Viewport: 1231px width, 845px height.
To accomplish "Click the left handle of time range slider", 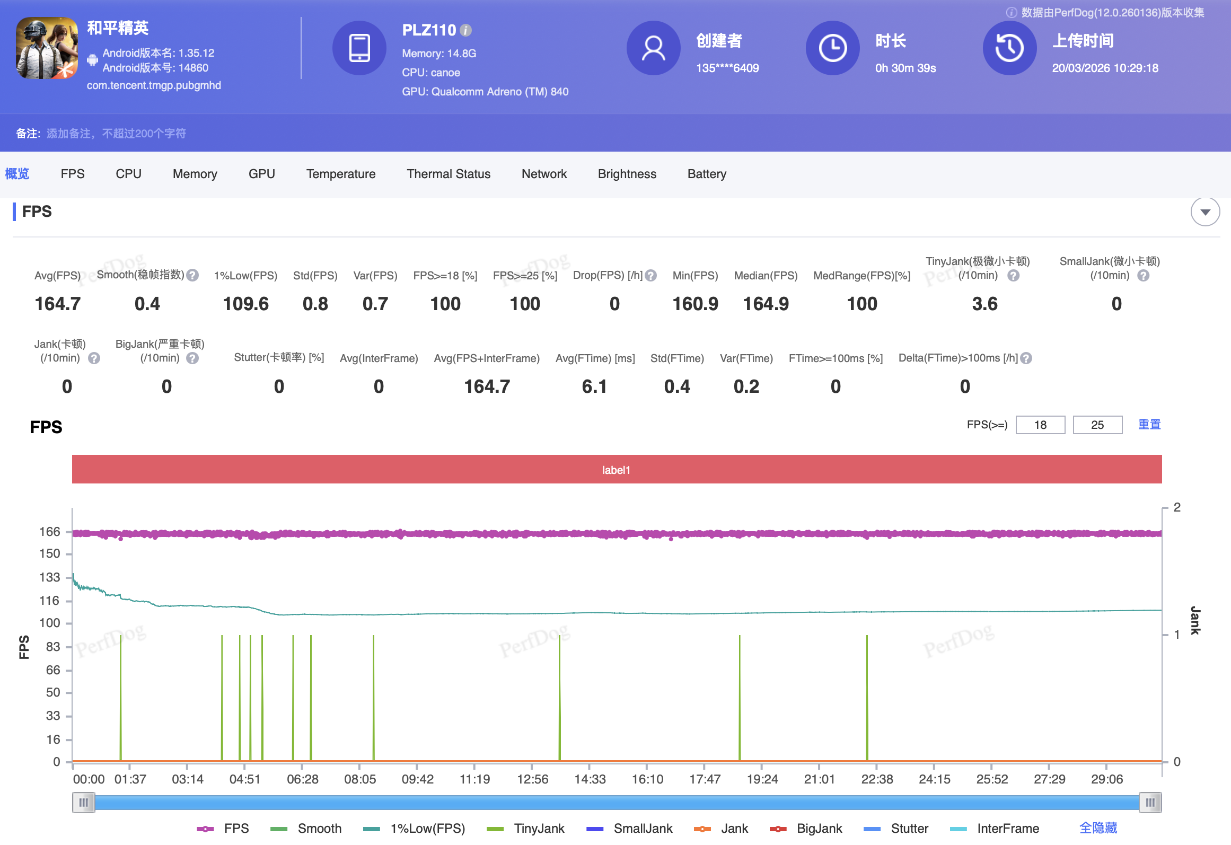I will tap(85, 802).
